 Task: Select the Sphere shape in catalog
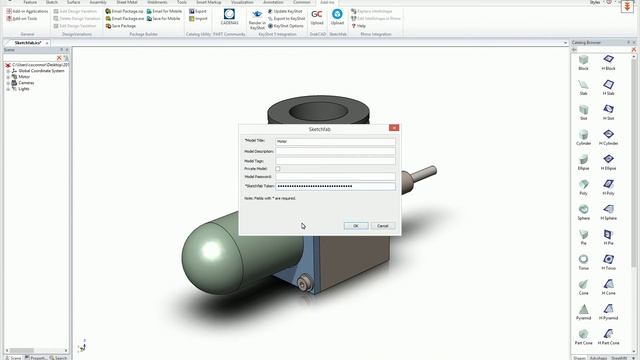click(x=584, y=212)
